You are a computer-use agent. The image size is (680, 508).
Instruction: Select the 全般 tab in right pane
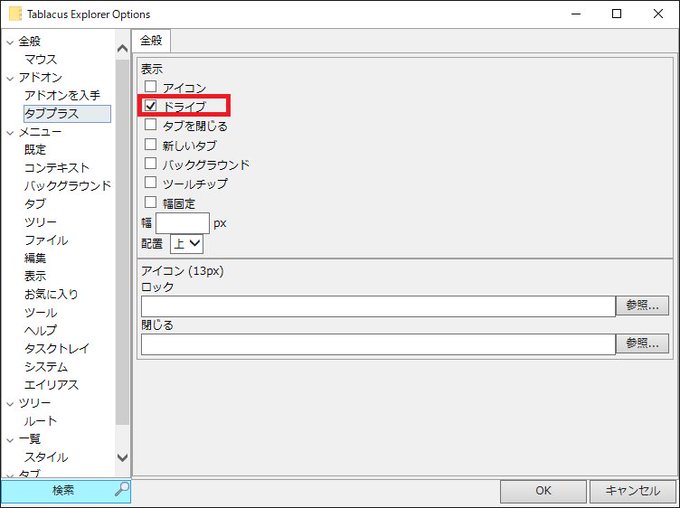[151, 40]
